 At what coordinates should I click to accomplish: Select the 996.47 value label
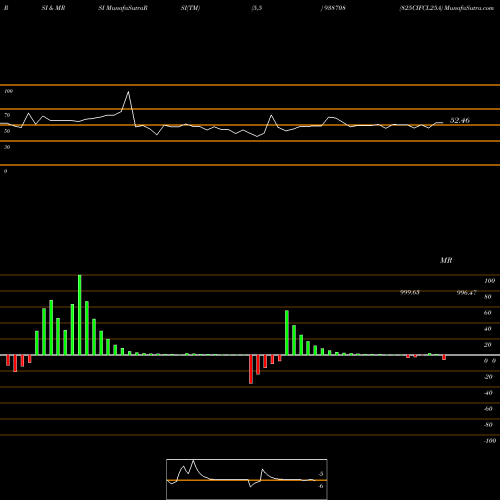point(467,292)
